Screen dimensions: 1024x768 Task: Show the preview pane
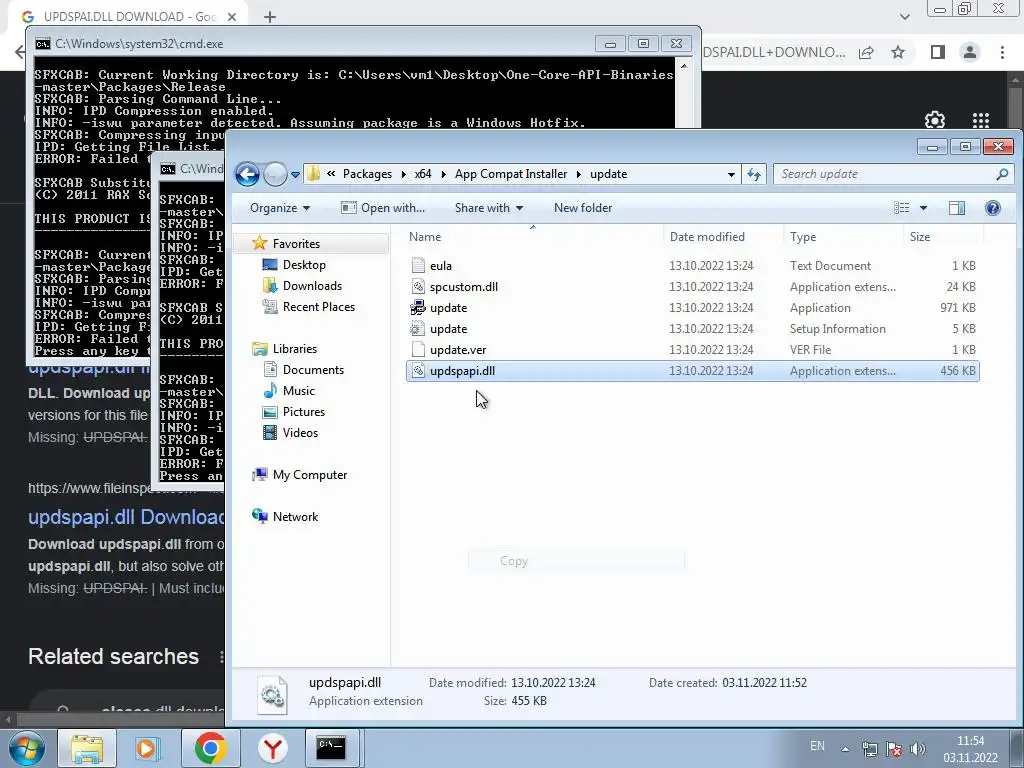(x=957, y=208)
